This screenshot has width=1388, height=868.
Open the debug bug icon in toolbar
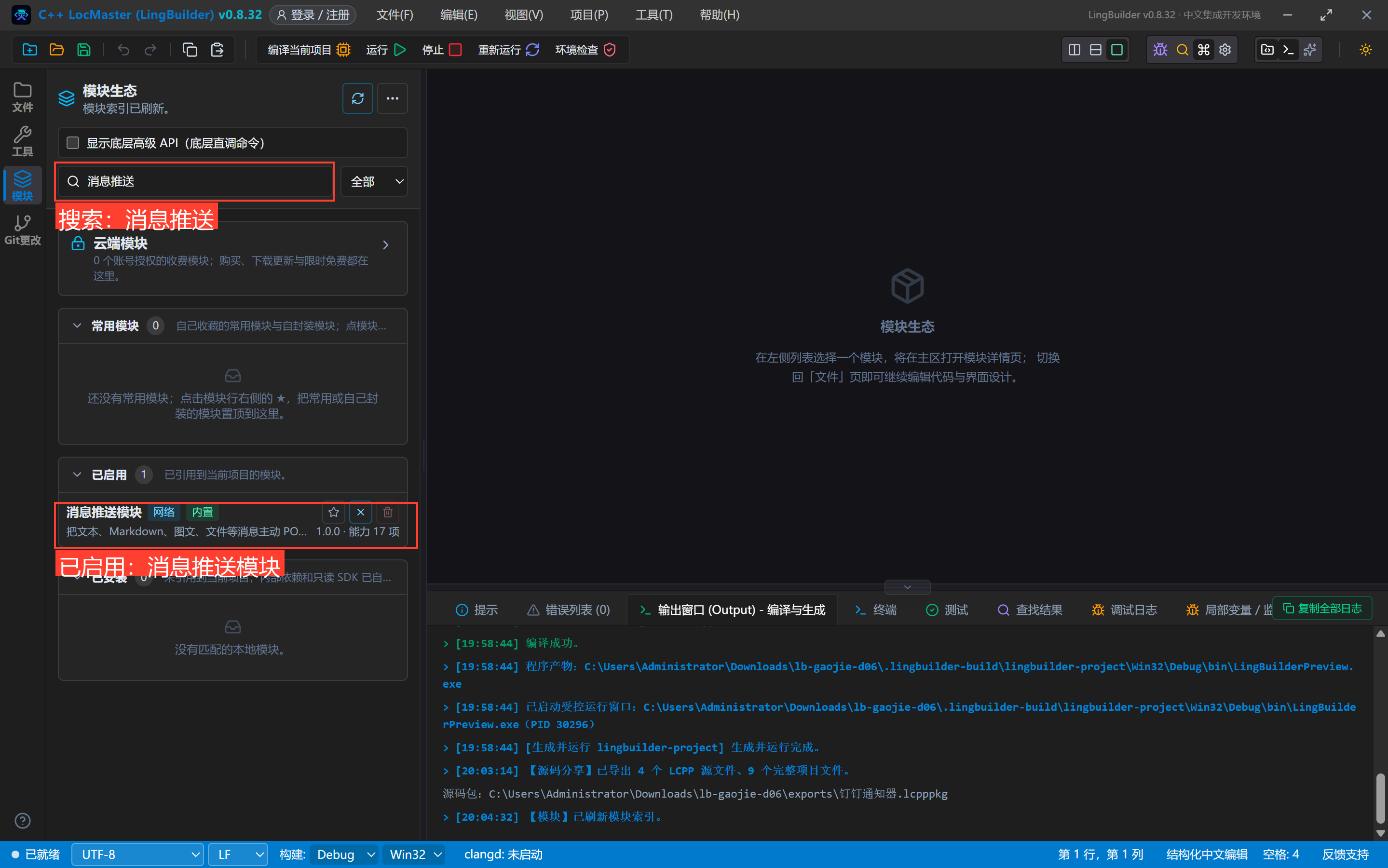click(1160, 49)
